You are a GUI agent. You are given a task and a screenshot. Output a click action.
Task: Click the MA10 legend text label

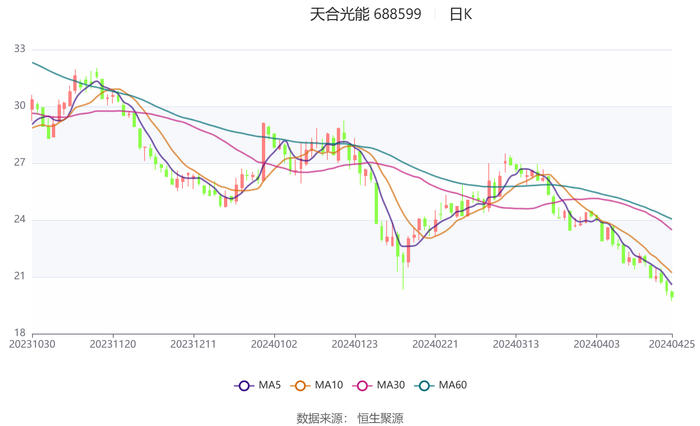tap(328, 385)
